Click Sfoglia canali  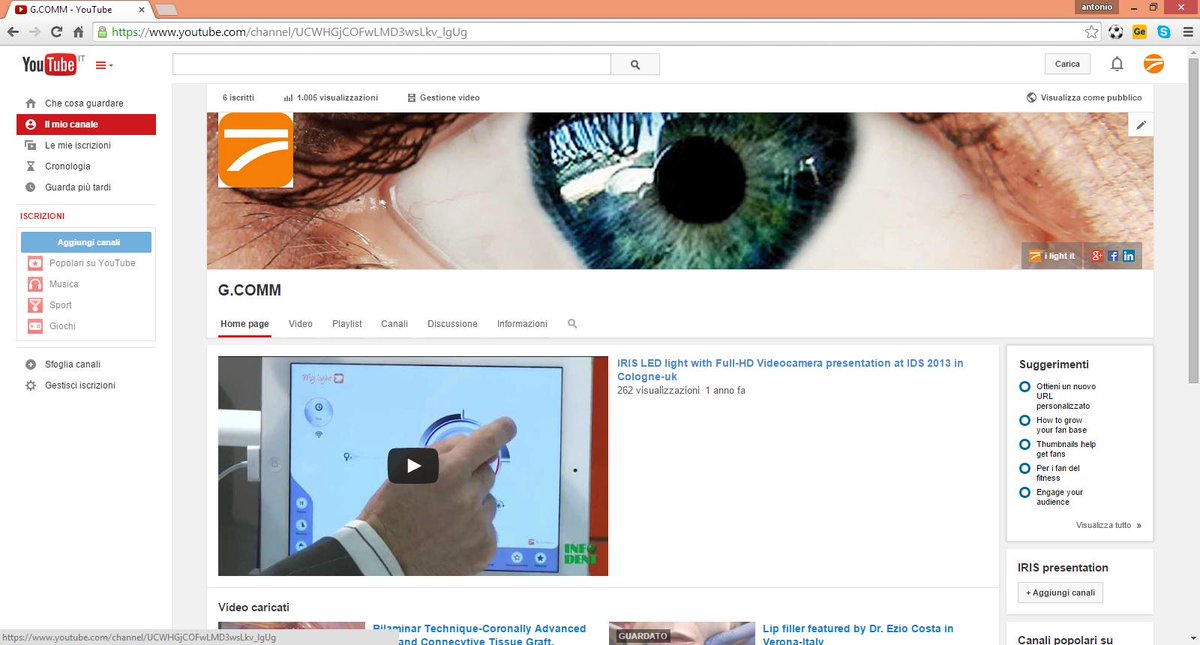(x=73, y=364)
